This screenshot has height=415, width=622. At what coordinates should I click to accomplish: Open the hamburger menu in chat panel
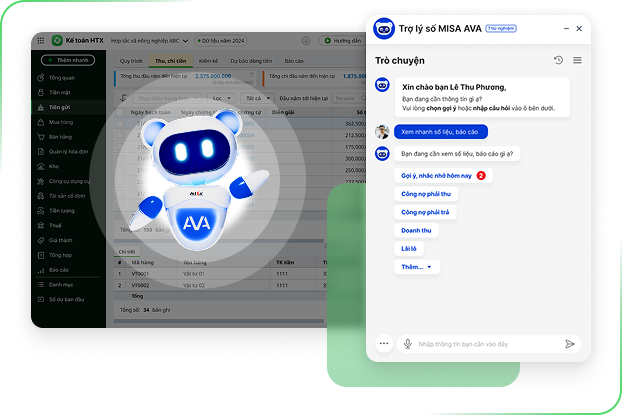pyautogui.click(x=577, y=61)
